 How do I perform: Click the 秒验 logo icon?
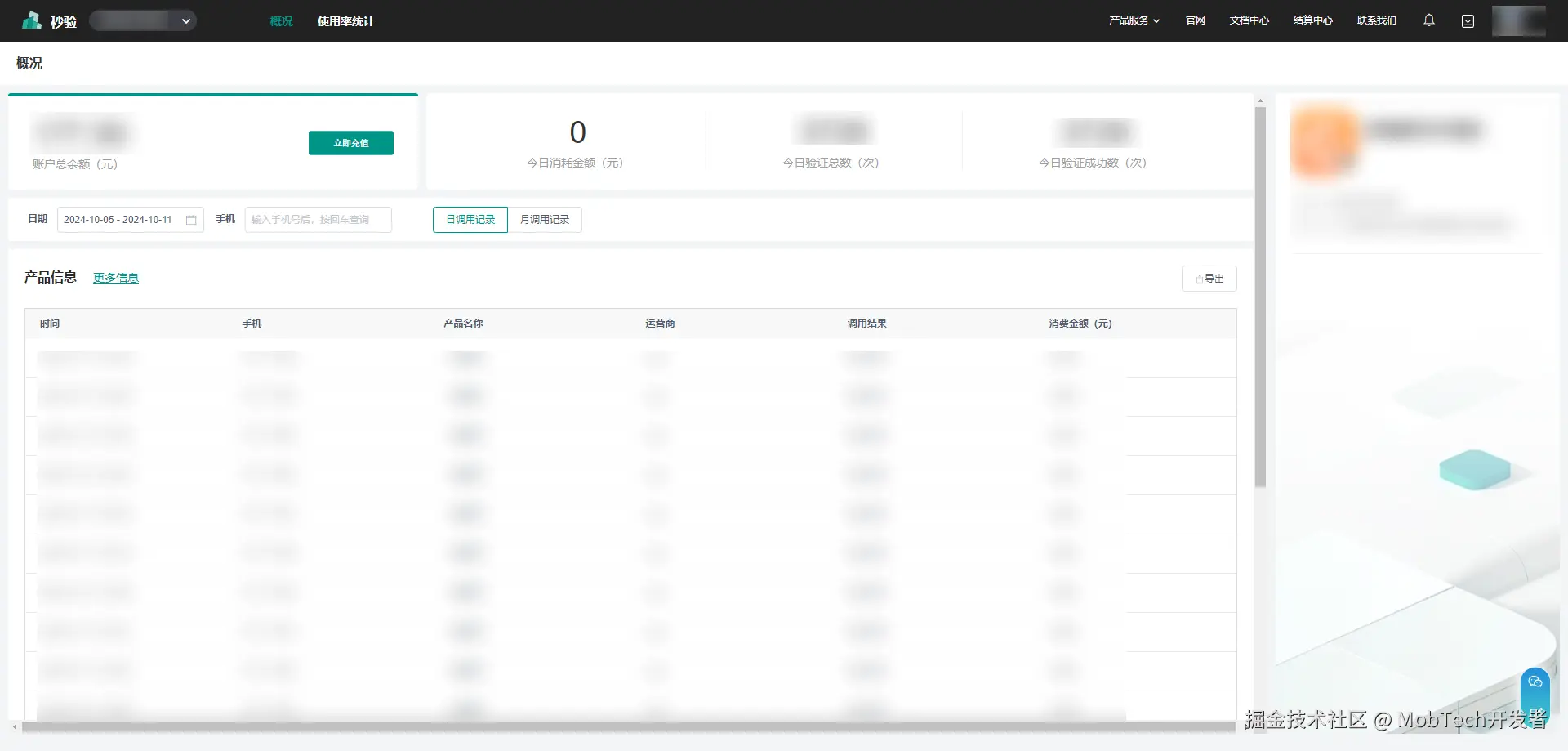[32, 20]
